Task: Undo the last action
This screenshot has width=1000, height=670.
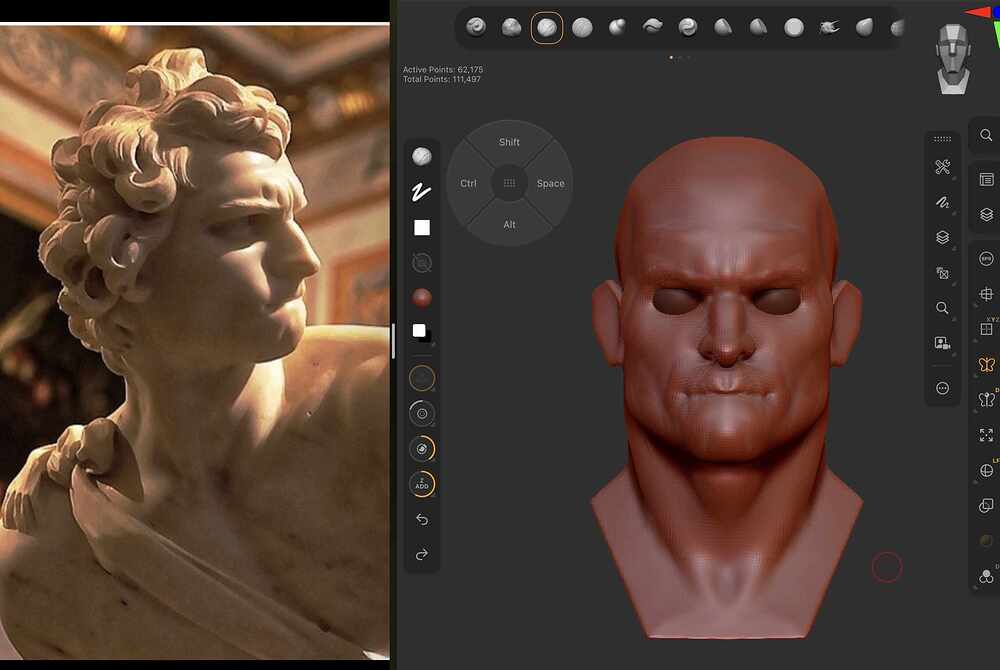Action: 422,520
